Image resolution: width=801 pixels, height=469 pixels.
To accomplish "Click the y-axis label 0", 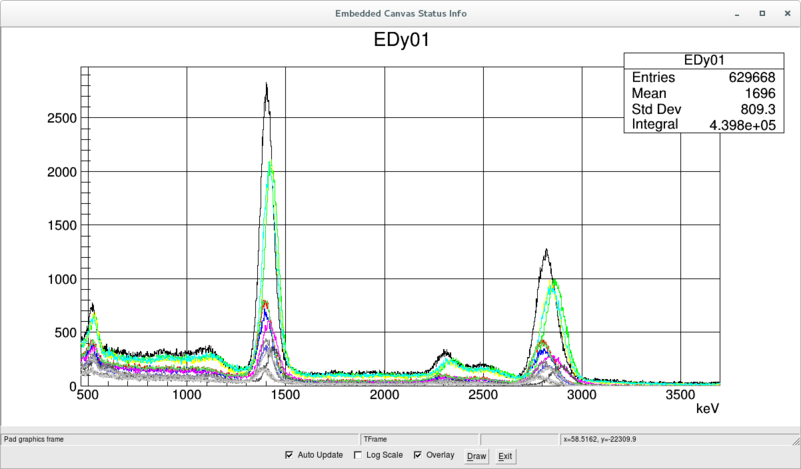I will click(x=73, y=386).
